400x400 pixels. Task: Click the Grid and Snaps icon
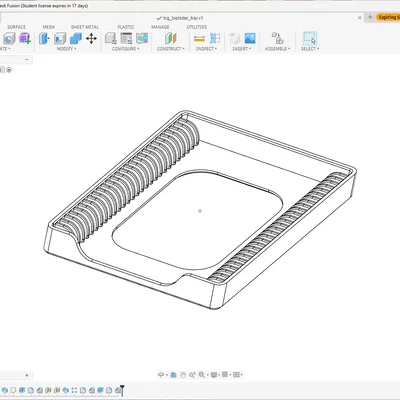(225, 375)
